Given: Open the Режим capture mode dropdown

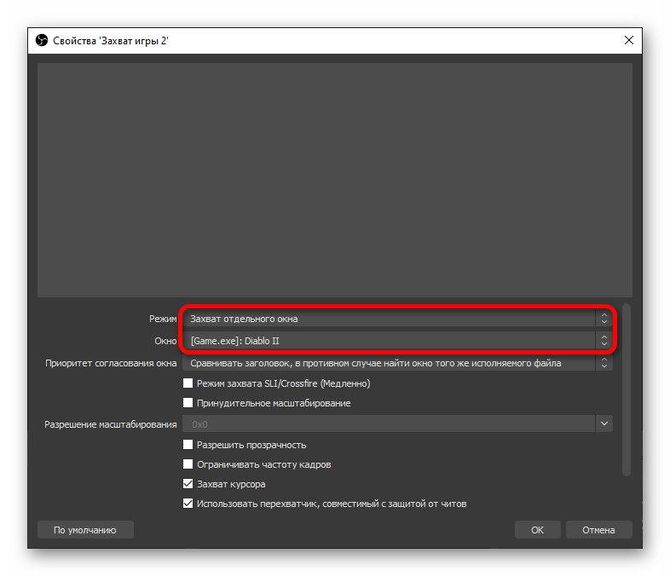Looking at the screenshot, I should 396,319.
